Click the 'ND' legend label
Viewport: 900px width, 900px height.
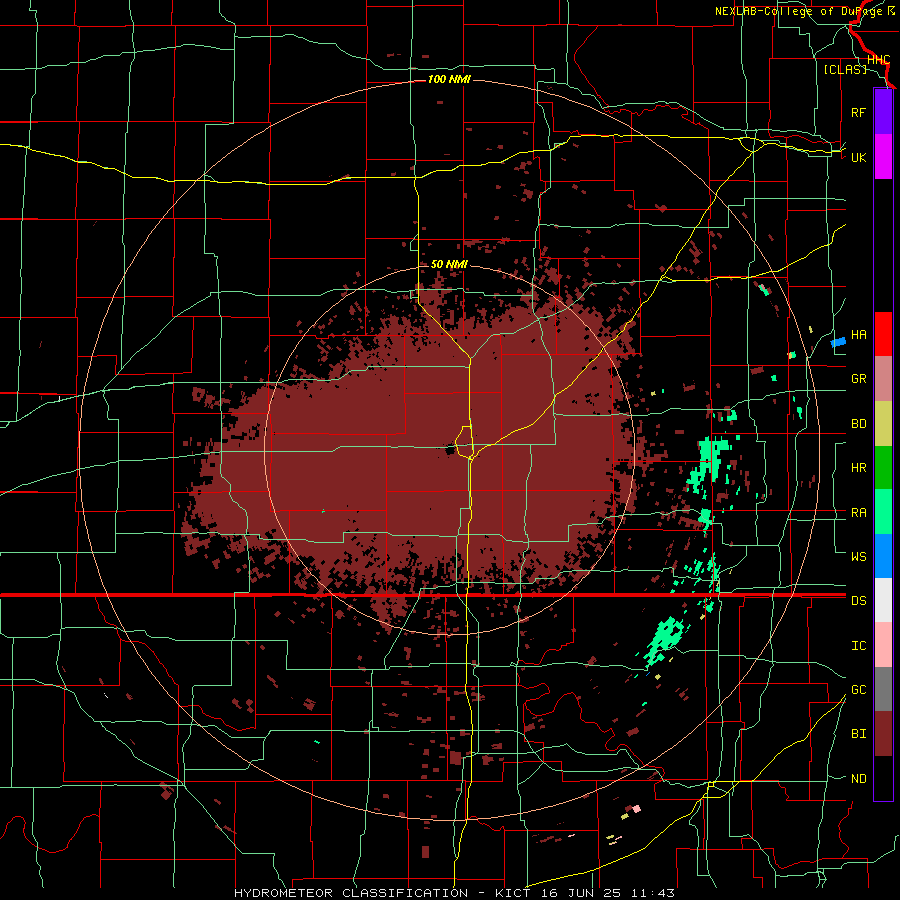pyautogui.click(x=858, y=779)
